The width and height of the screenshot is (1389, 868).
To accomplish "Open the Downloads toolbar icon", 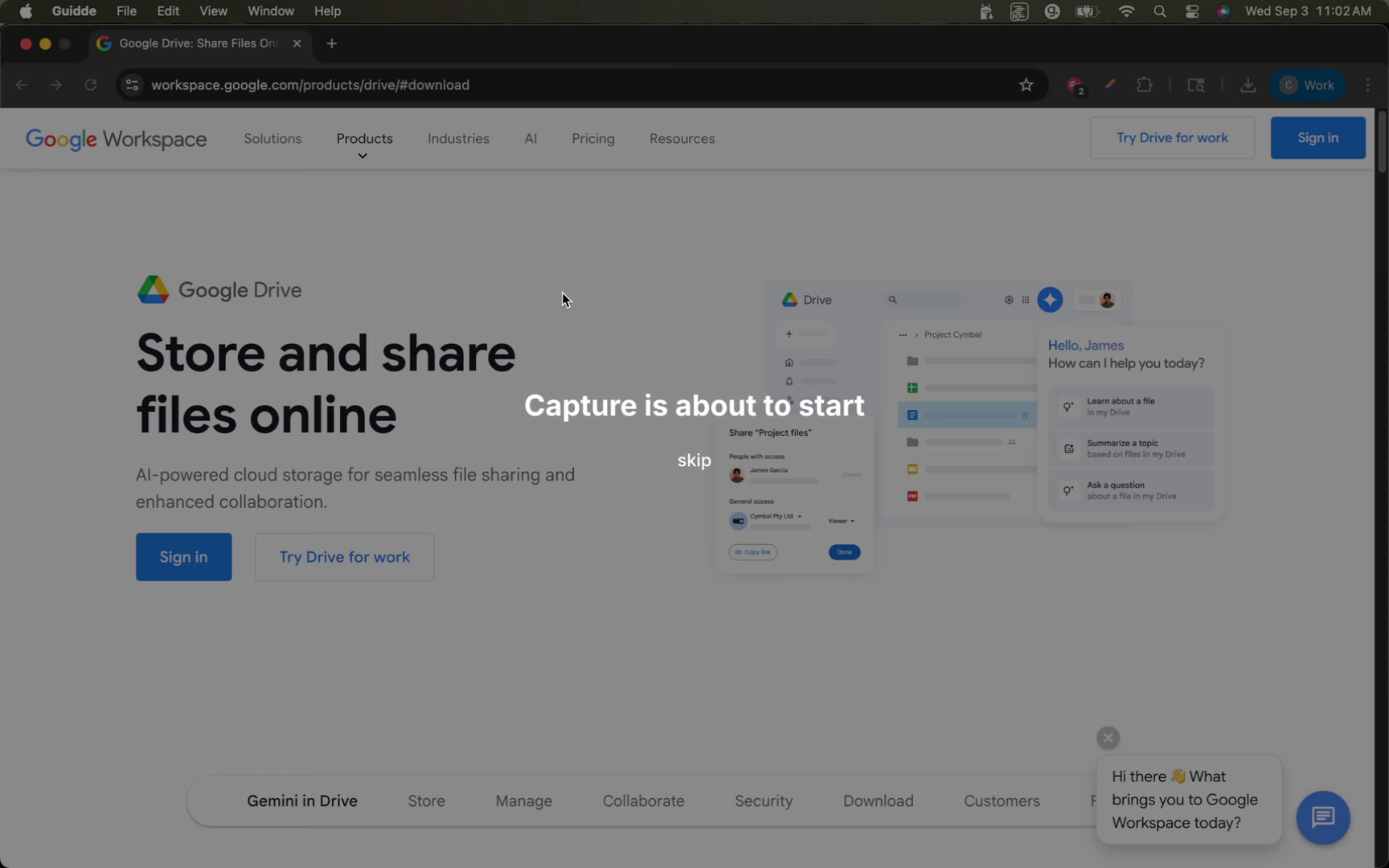I will (x=1248, y=85).
